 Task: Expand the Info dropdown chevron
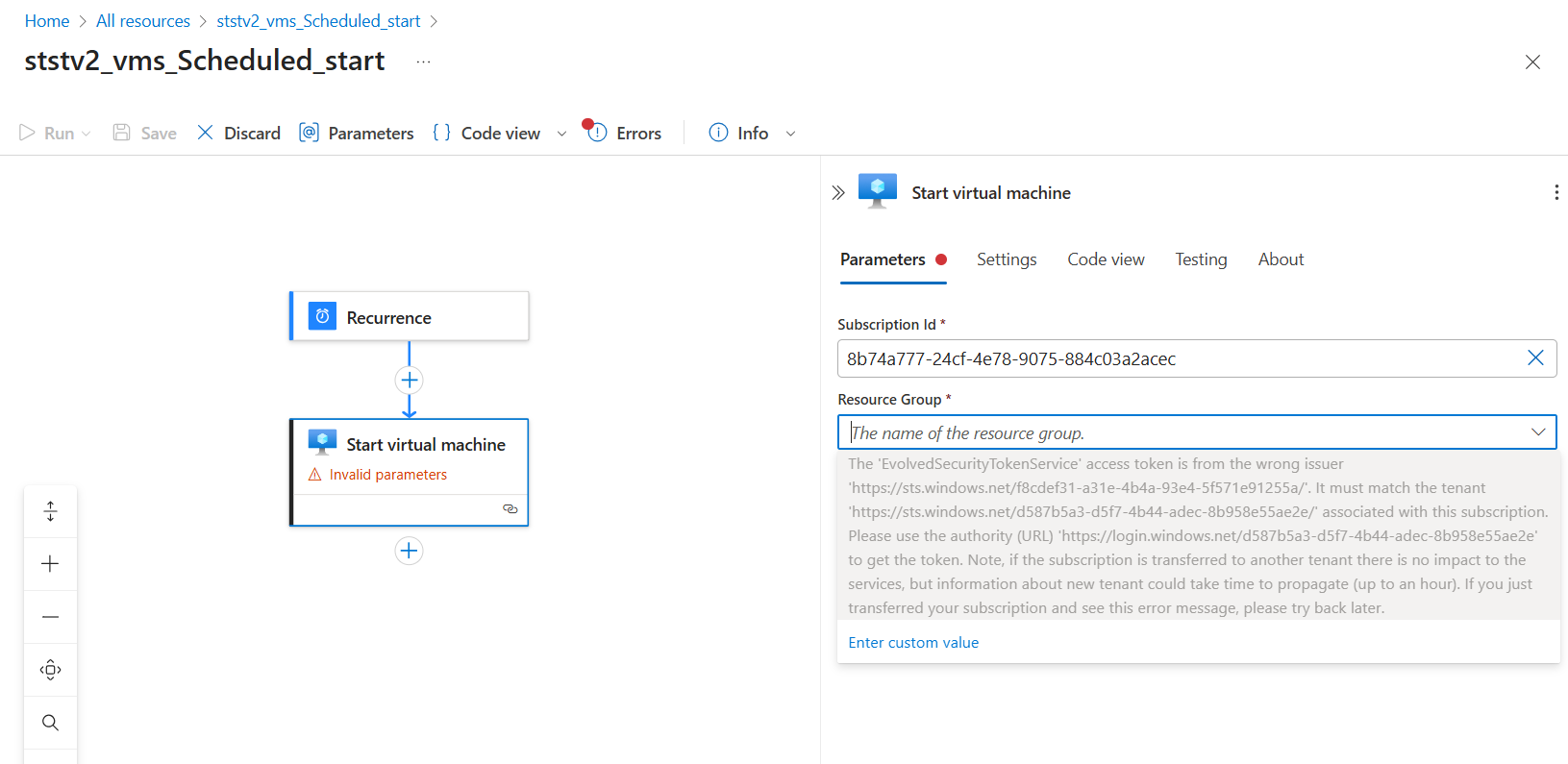790,134
